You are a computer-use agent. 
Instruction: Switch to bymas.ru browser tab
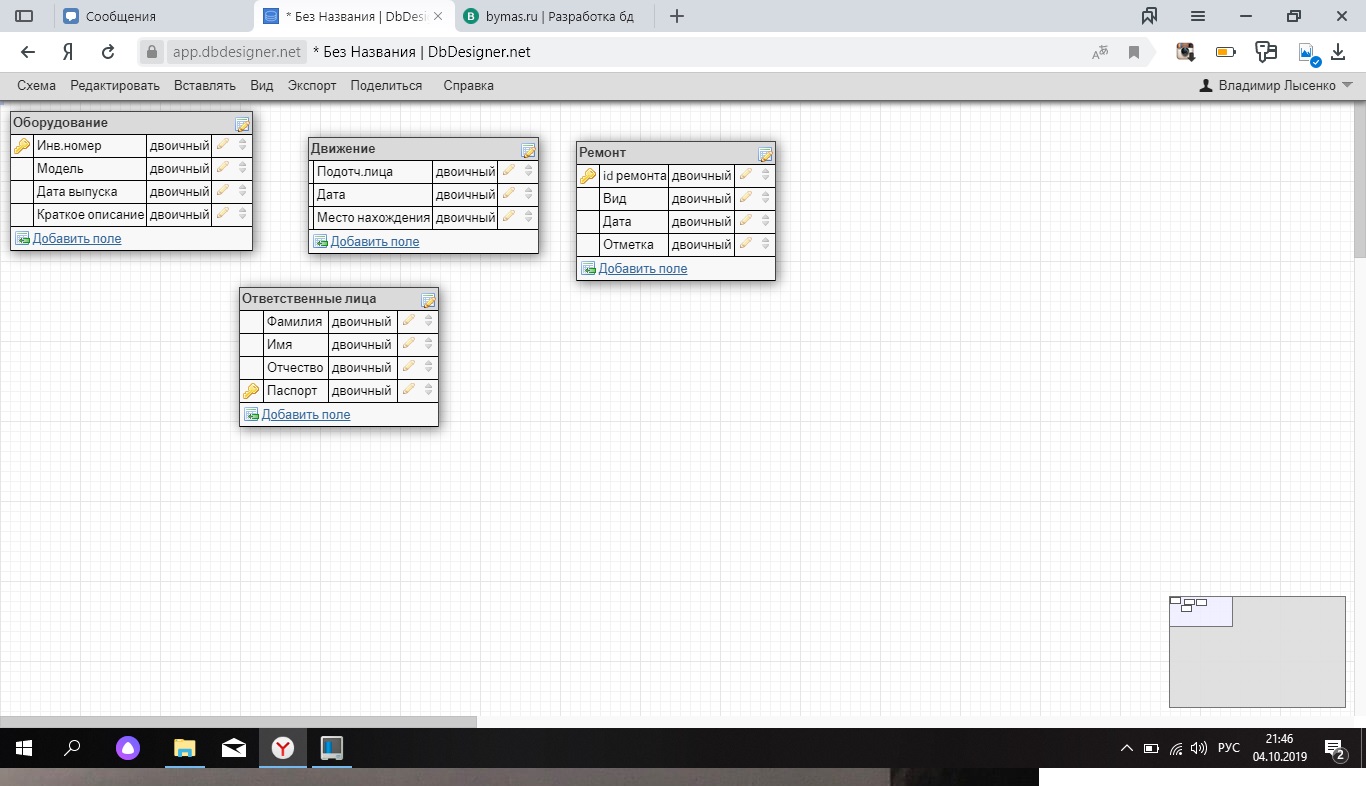click(x=556, y=16)
